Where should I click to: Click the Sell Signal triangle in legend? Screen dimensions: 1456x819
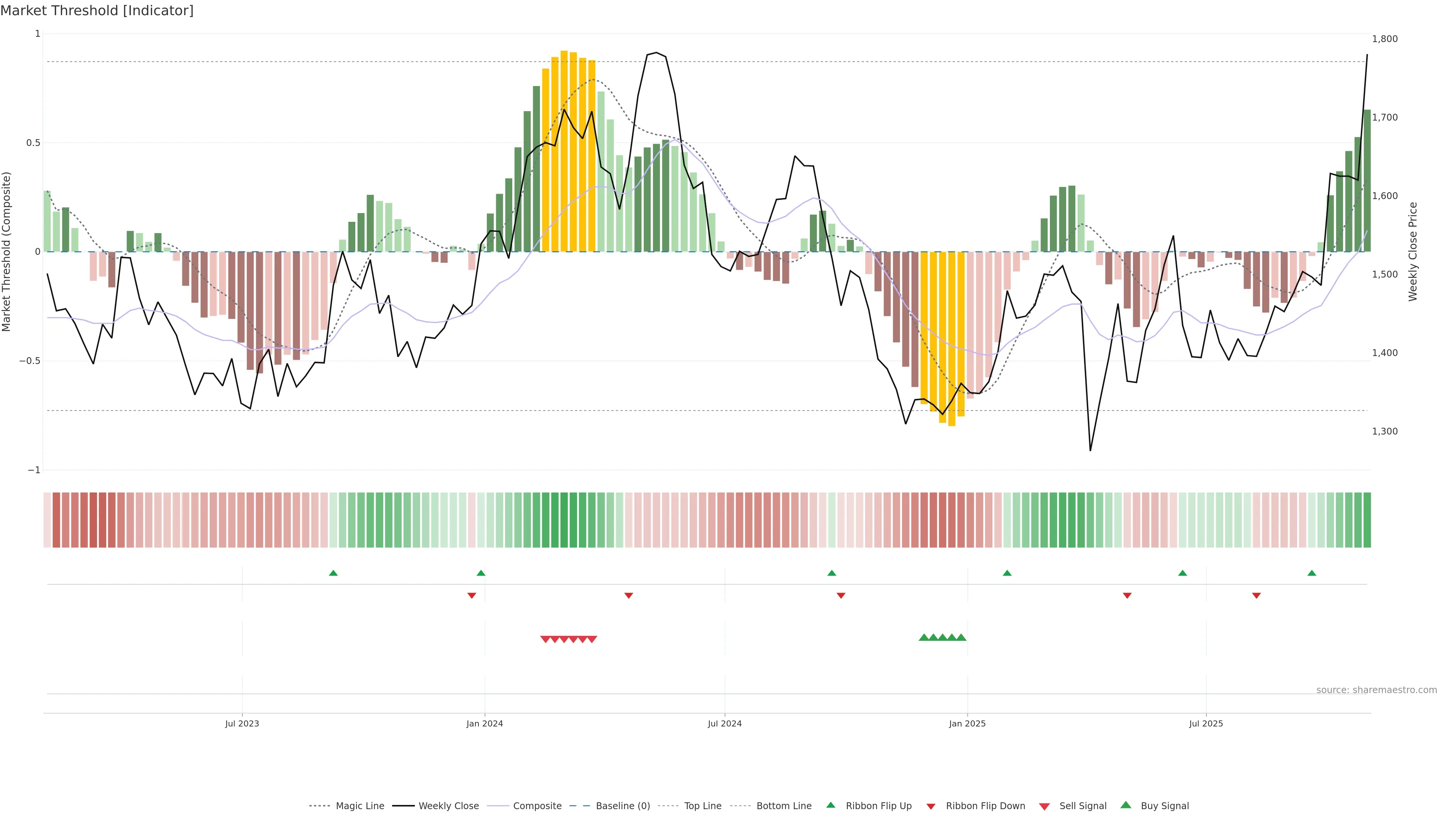point(1044,806)
